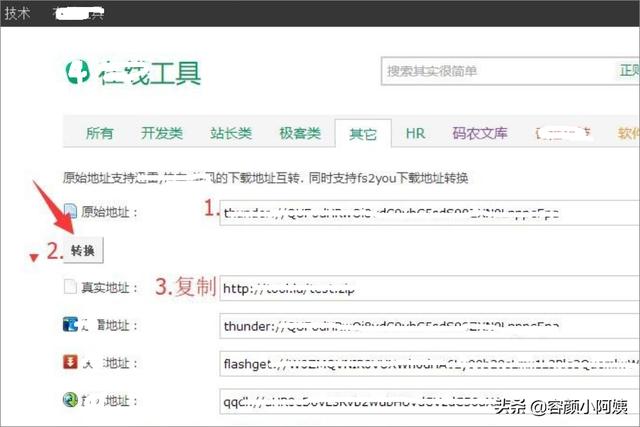The height and width of the screenshot is (427, 640).
Task: Open the 所有 tab
Action: (99, 134)
